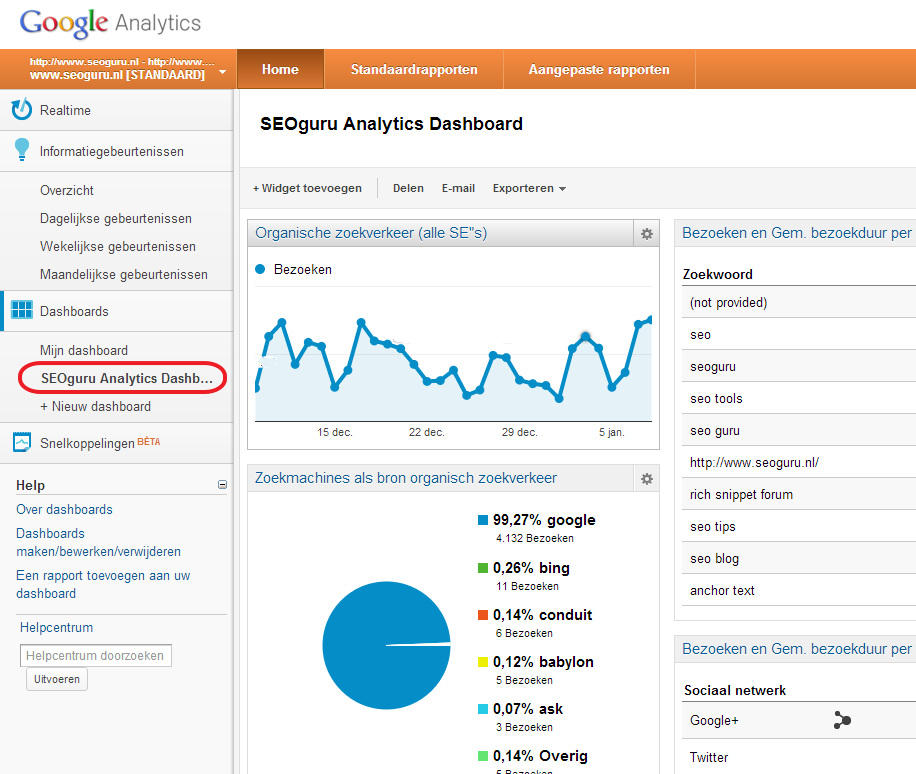Open the Standaardrapporten tab

(414, 70)
